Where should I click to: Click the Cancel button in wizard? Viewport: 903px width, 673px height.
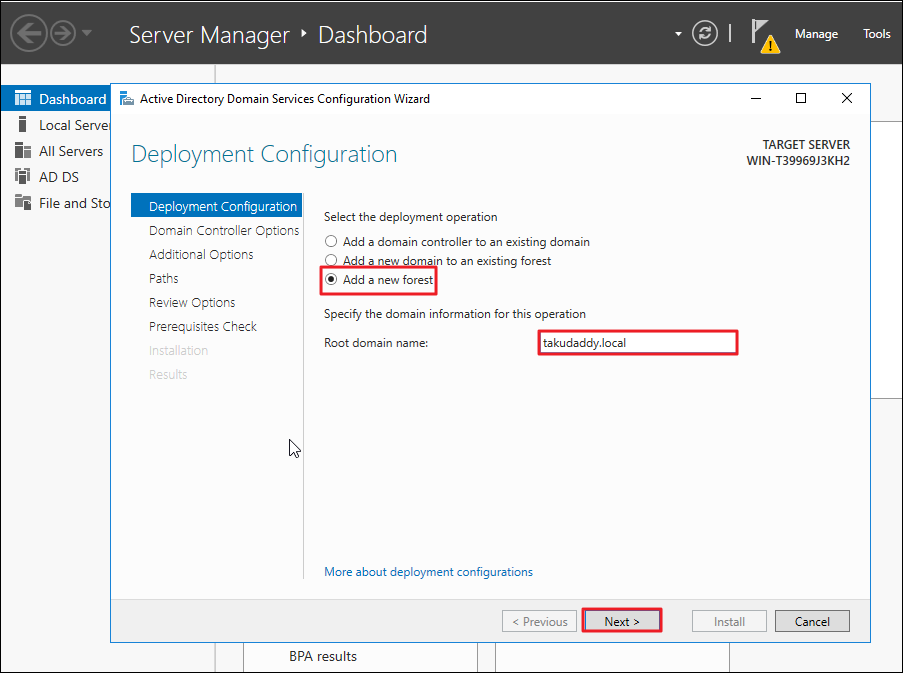[x=812, y=621]
